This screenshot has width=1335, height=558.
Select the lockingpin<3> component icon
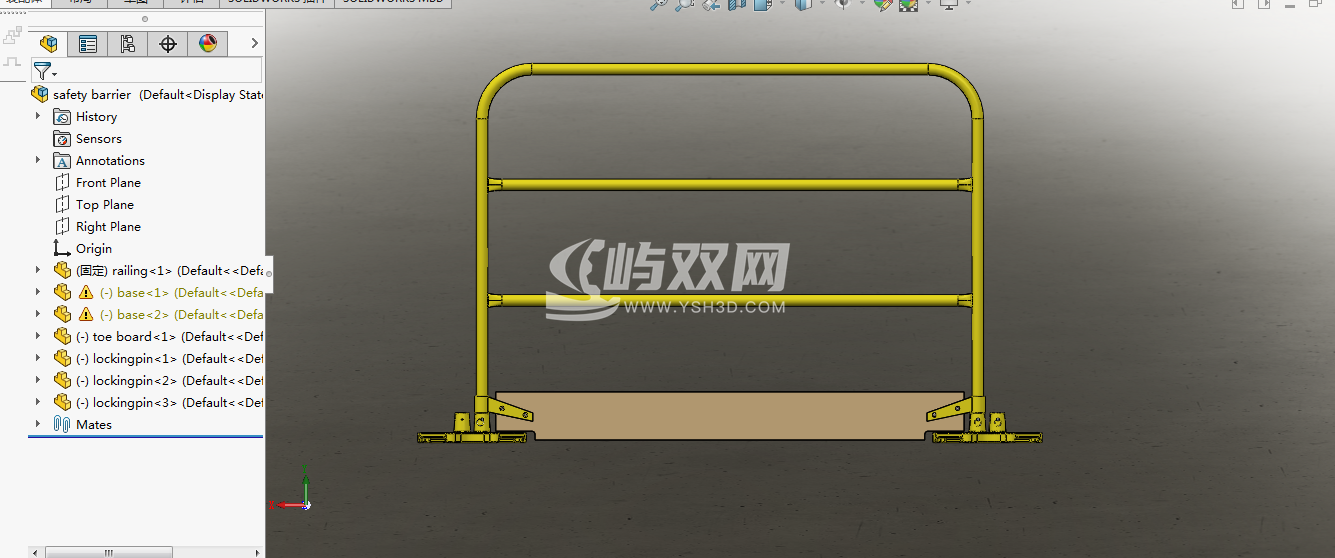click(x=62, y=403)
